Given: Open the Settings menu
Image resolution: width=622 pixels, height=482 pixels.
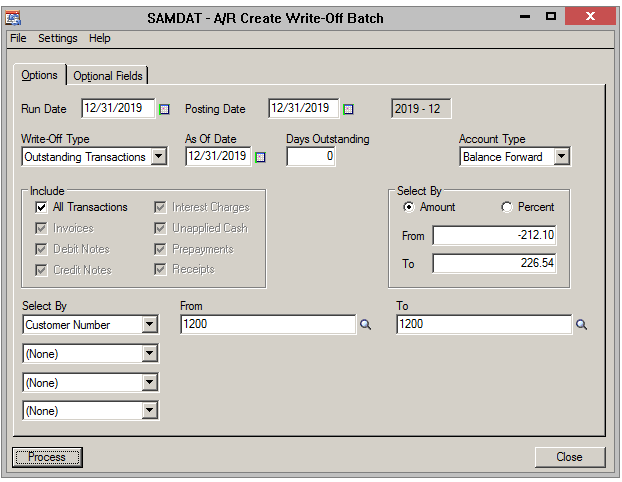Looking at the screenshot, I should point(58,38).
